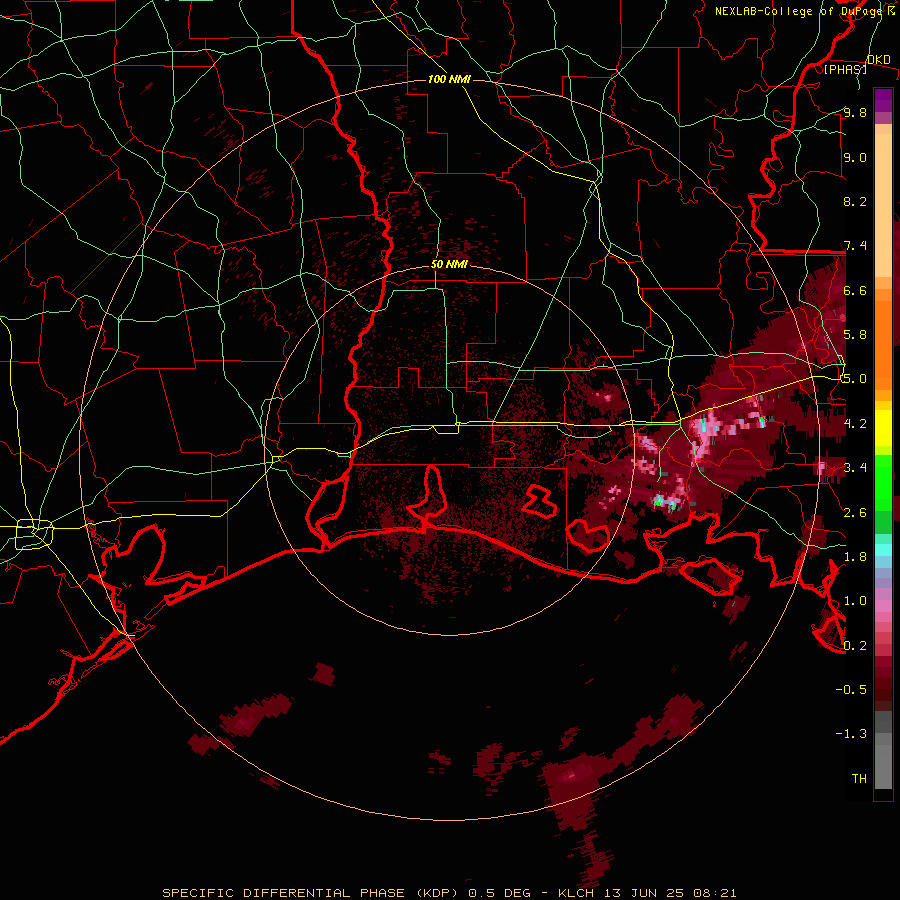This screenshot has height=900, width=900.
Task: Click the 3.4 value on the scale
Action: (x=855, y=467)
